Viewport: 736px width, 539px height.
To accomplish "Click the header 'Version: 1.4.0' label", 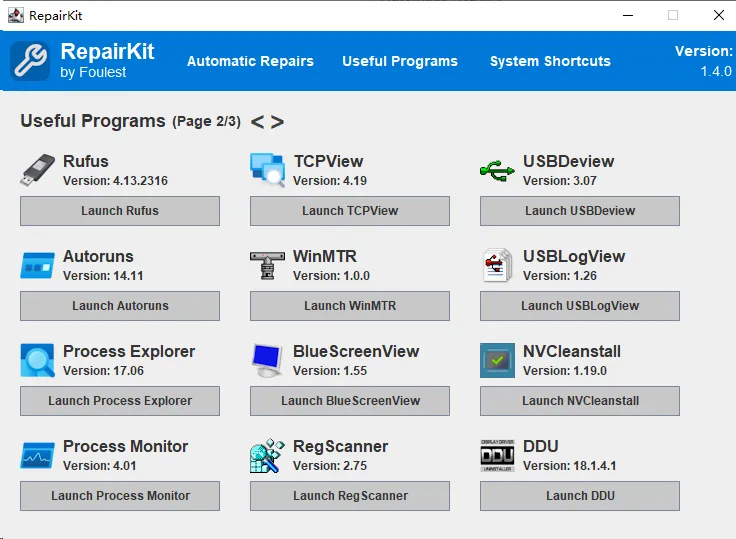I will 703,61.
